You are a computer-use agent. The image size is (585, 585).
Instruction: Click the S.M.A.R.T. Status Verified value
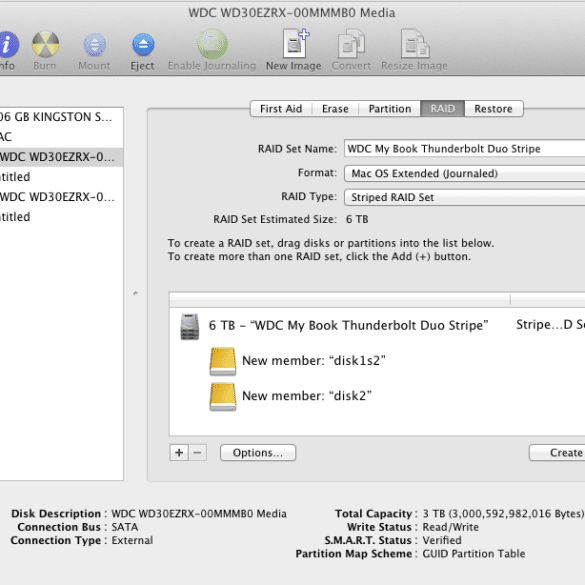coord(442,540)
